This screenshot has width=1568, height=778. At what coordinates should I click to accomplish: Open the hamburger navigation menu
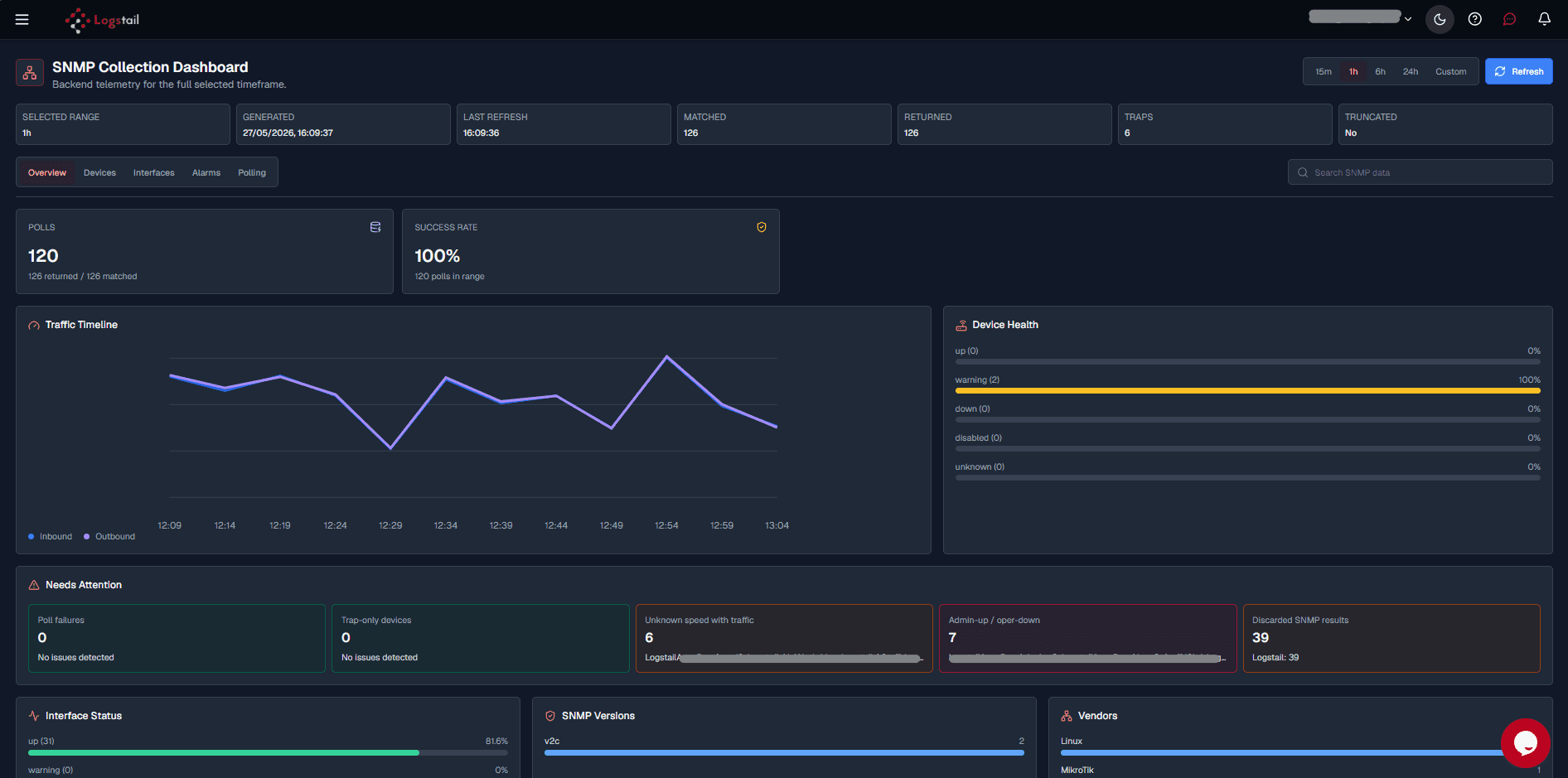pos(22,19)
